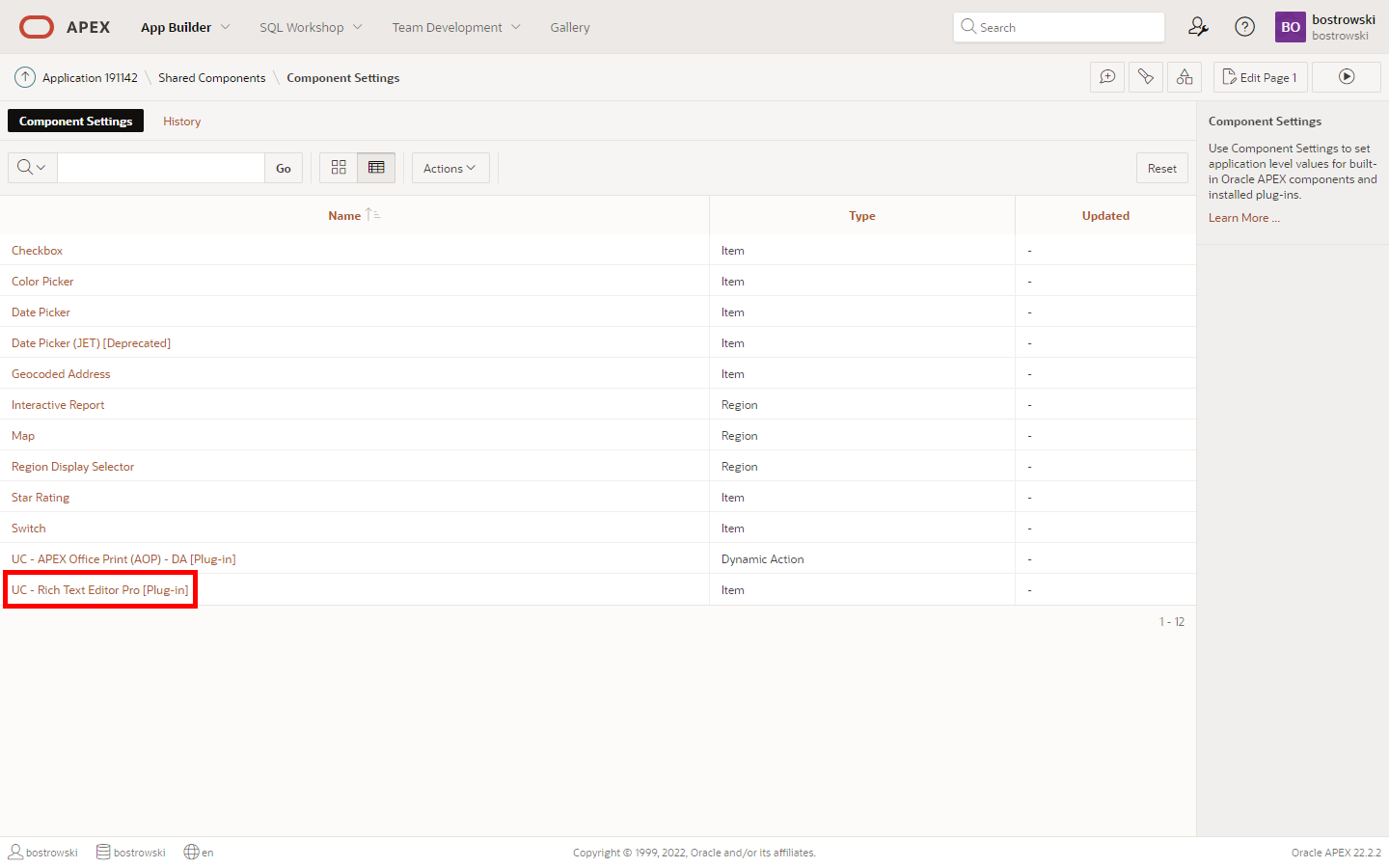
Task: Expand the App Builder dropdown menu
Action: click(185, 27)
